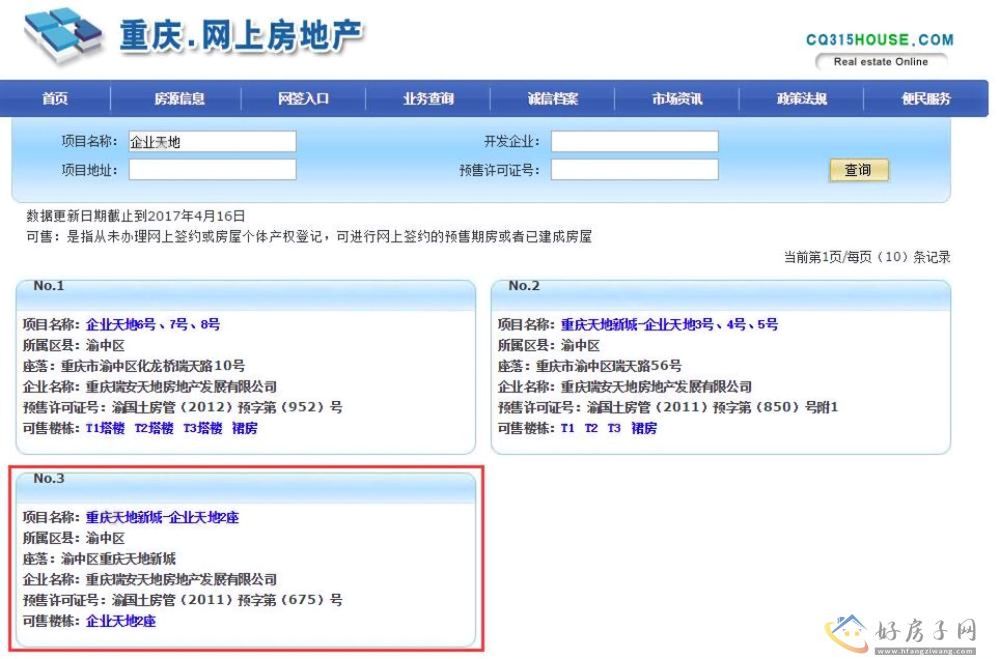Go to the 房源信息 menu item
1000x659 pixels.
[x=179, y=99]
